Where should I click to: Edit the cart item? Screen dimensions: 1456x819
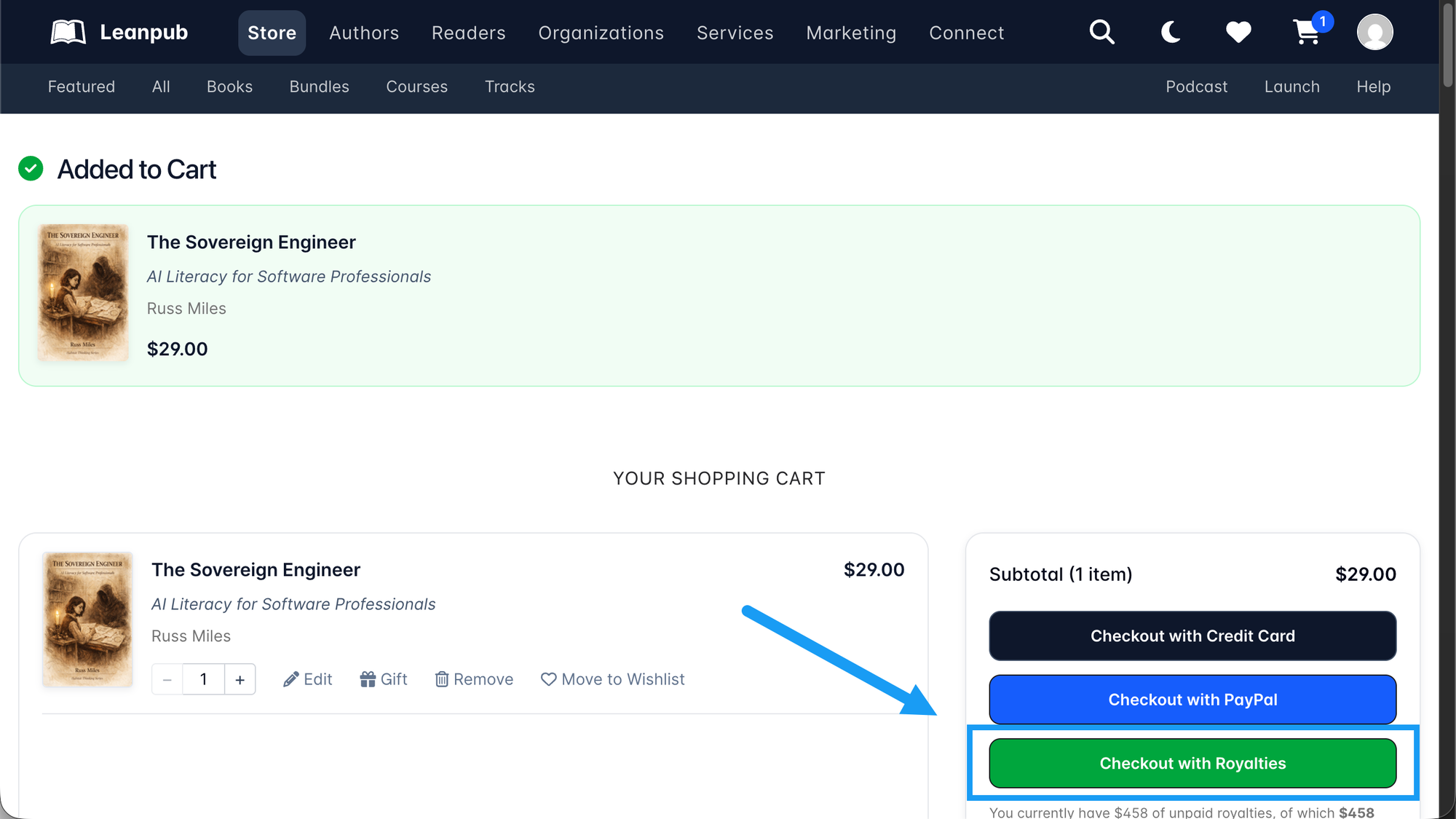pyautogui.click(x=308, y=679)
